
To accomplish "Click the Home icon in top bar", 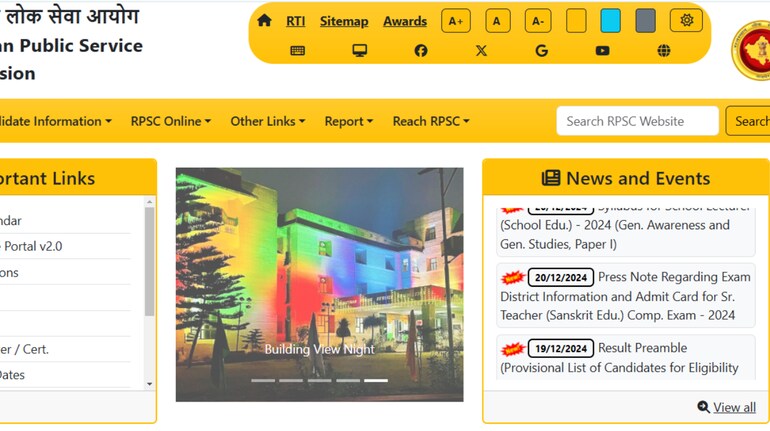I will [x=264, y=21].
